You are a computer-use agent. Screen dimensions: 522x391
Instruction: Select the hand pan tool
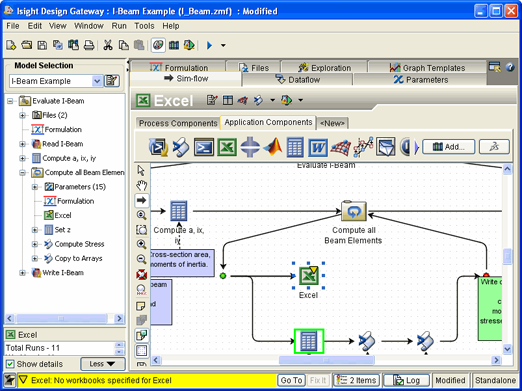coord(141,185)
